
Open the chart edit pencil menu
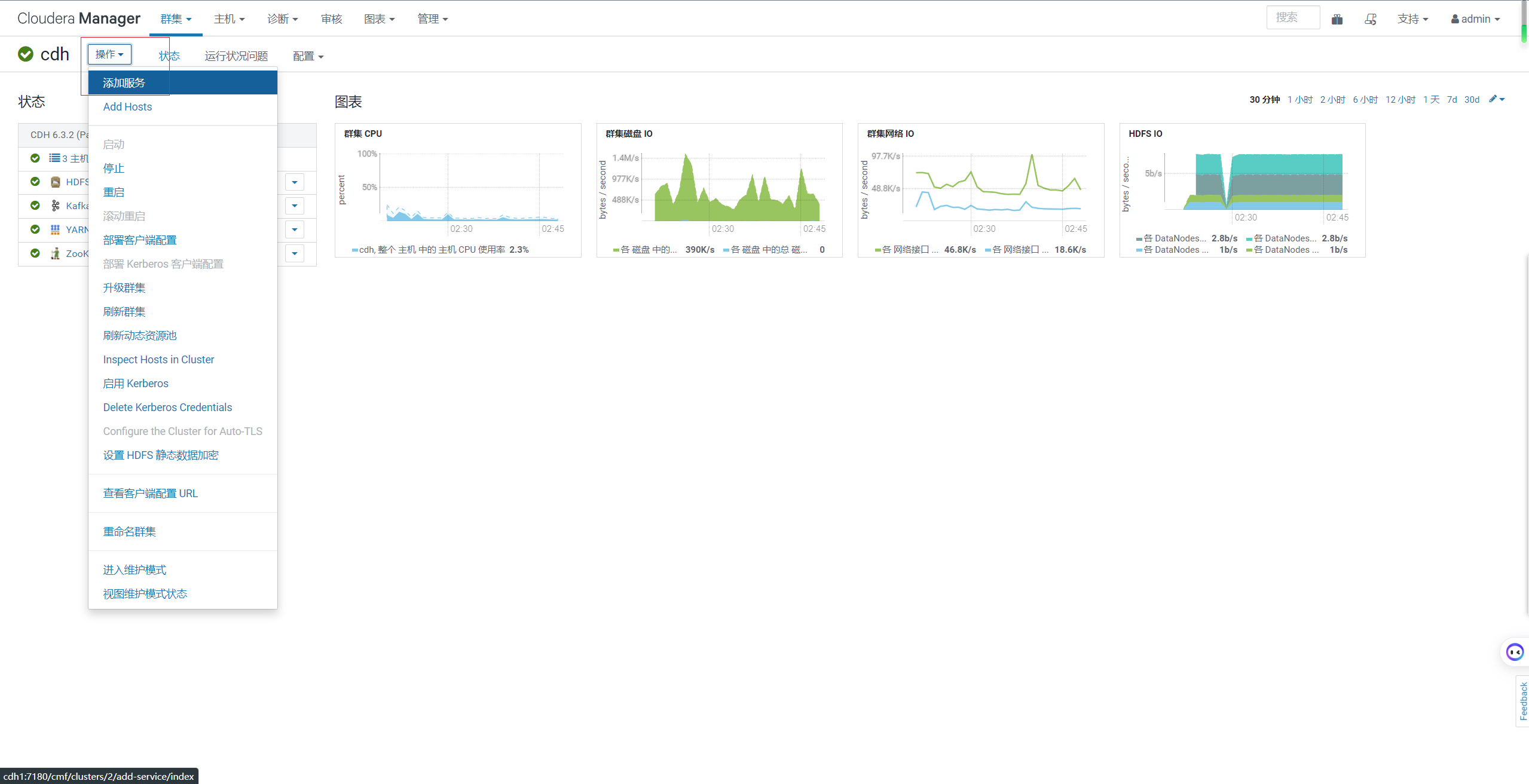(1497, 99)
